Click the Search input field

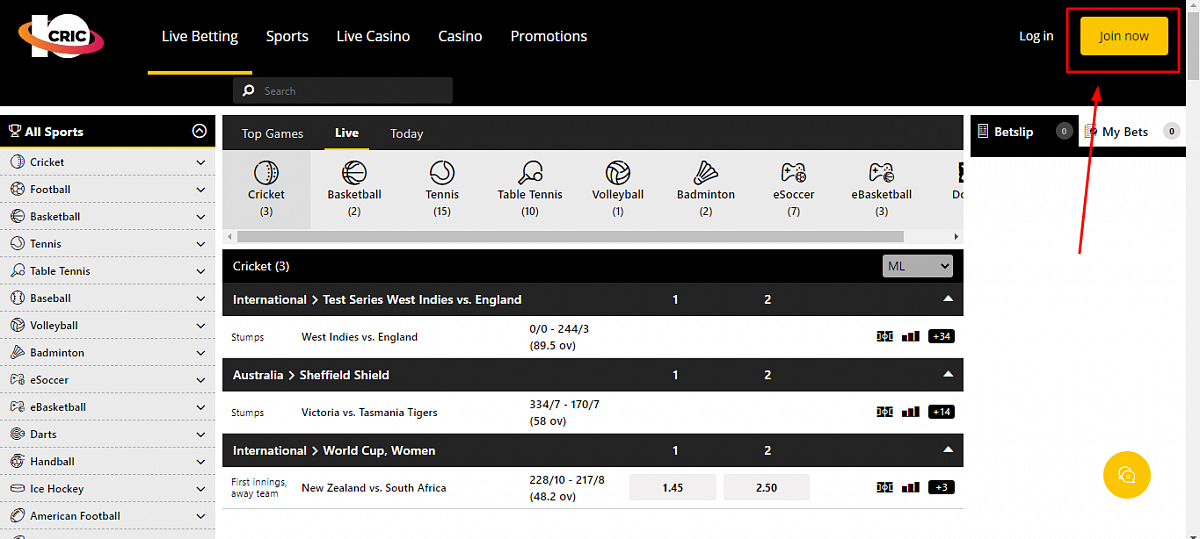tap(350, 91)
